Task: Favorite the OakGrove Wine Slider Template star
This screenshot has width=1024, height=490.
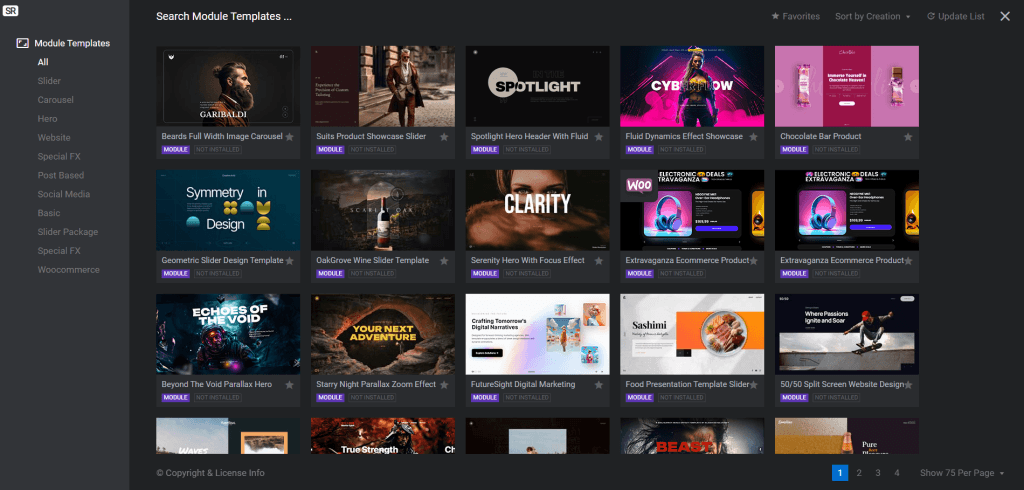Action: pyautogui.click(x=444, y=261)
